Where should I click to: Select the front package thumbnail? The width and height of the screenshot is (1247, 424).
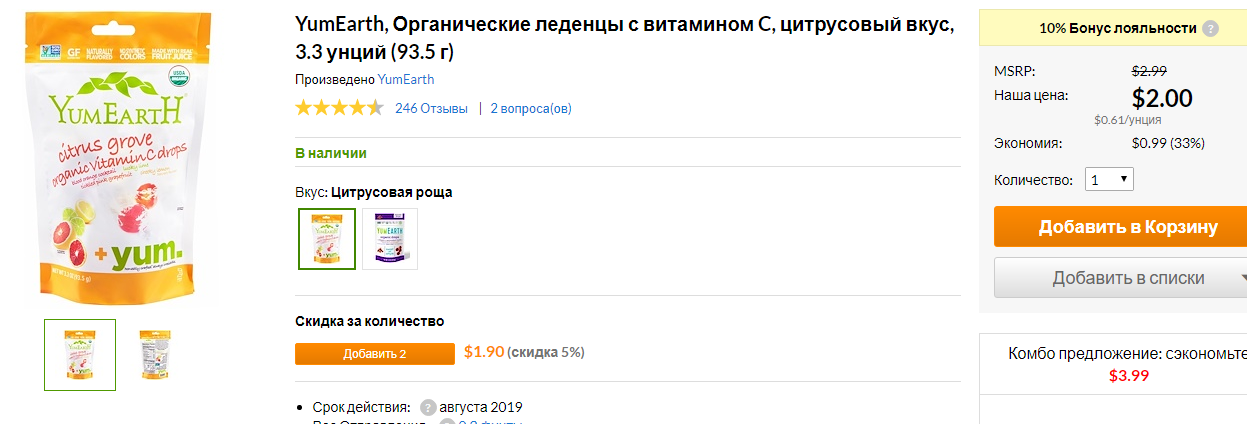pyautogui.click(x=80, y=355)
